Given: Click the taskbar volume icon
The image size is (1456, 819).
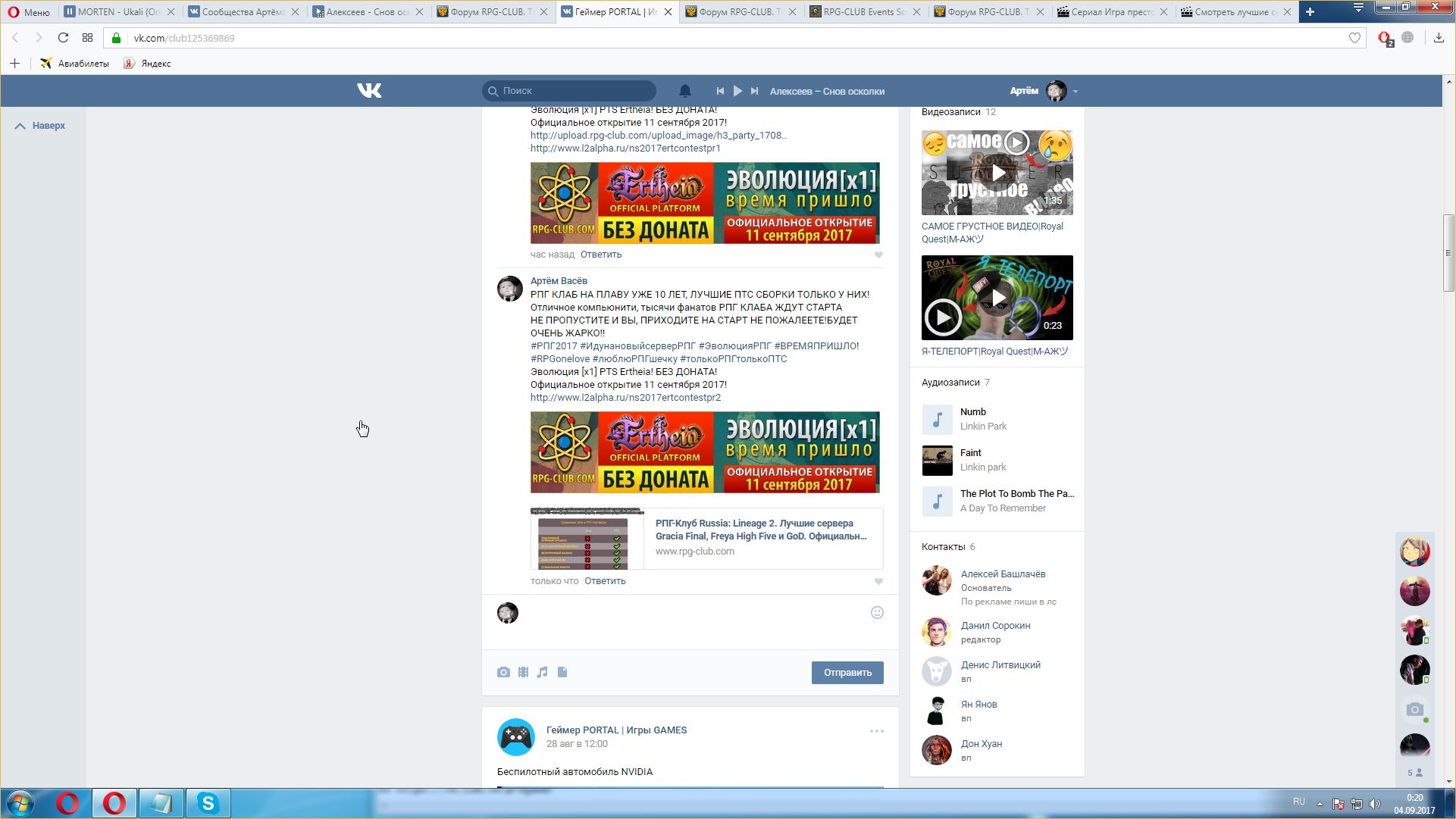Looking at the screenshot, I should pos(1375,804).
